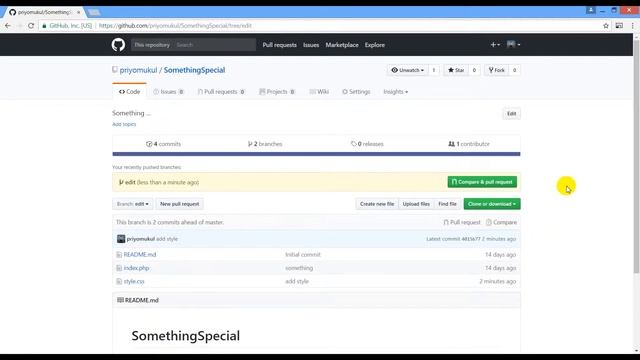Open Marketplace in top navigation
640x360 pixels.
[342, 45]
